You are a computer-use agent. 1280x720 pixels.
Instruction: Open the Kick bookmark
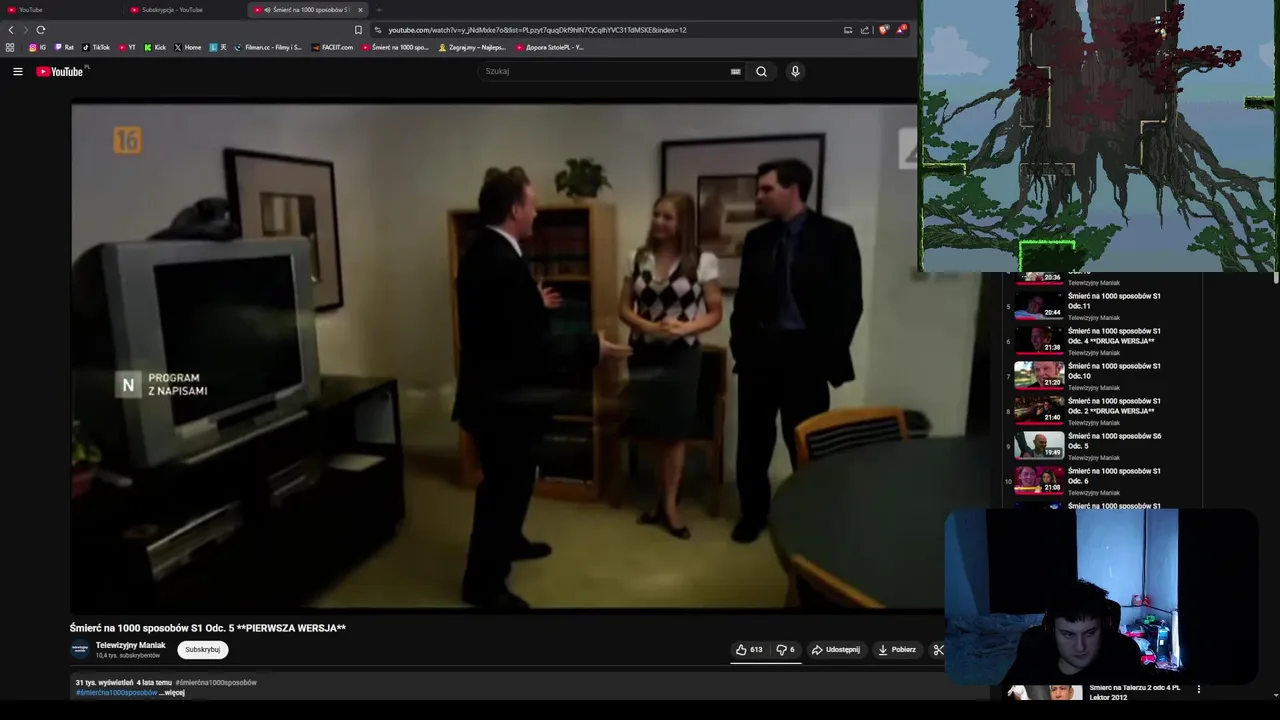tap(155, 47)
